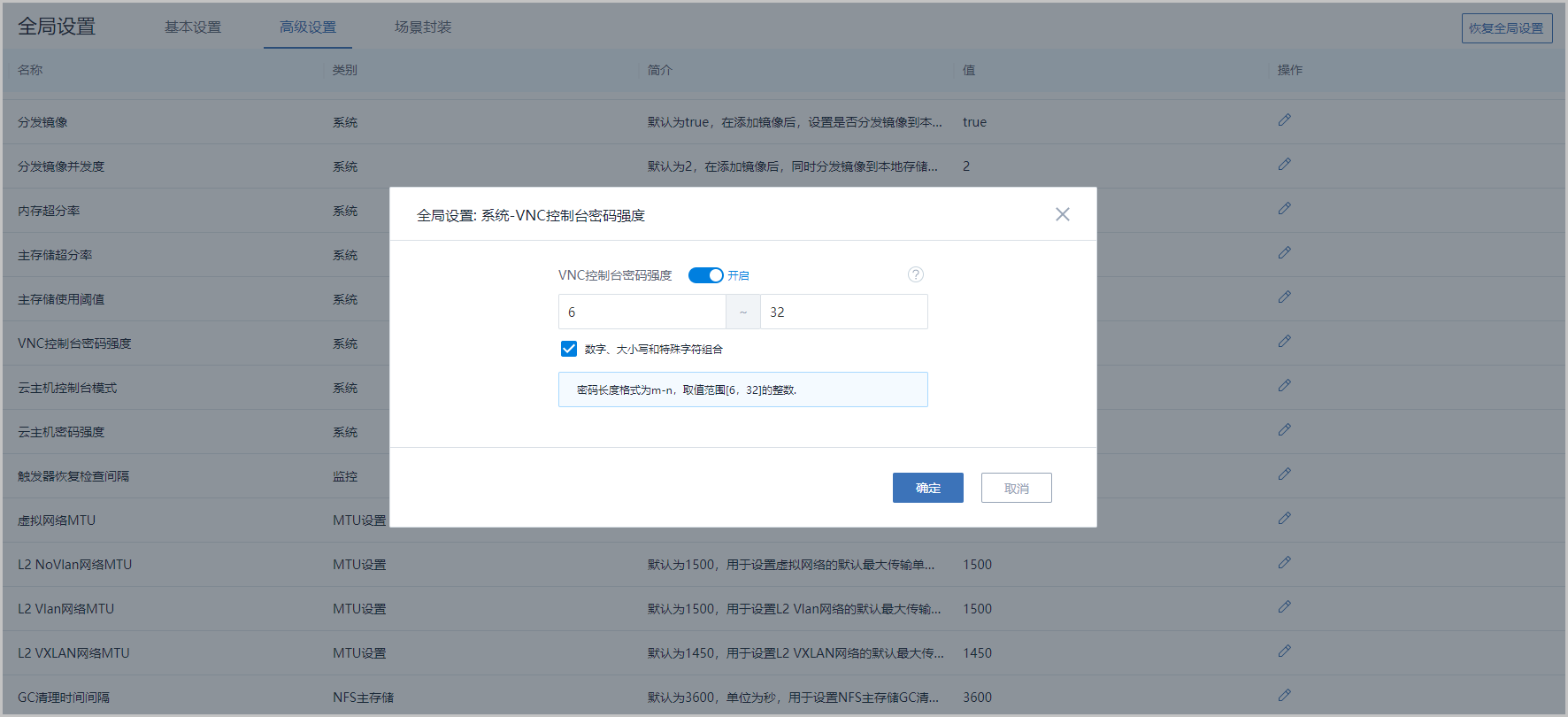Edit the 云主机控制台模式 setting
The width and height of the screenshot is (1568, 717).
point(1284,385)
